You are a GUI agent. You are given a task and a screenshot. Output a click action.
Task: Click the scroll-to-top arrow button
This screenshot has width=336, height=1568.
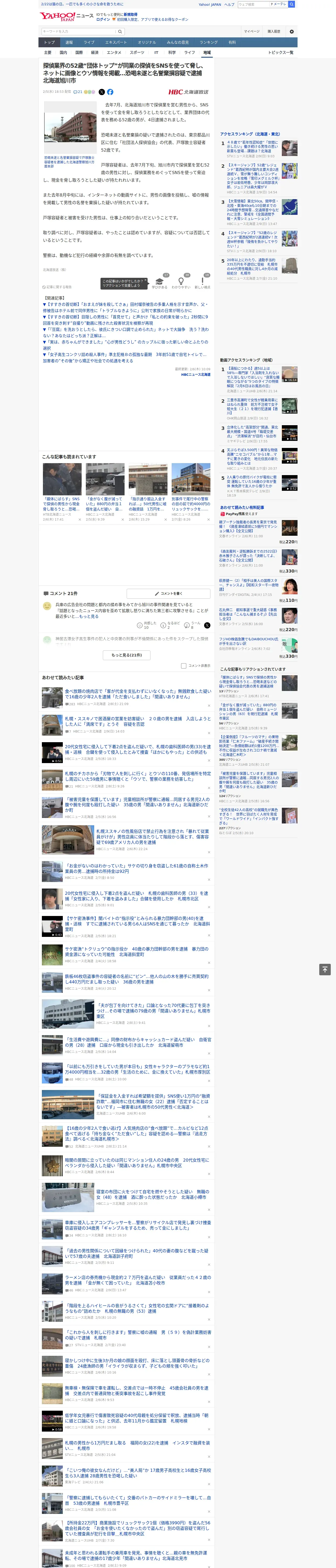click(x=325, y=969)
